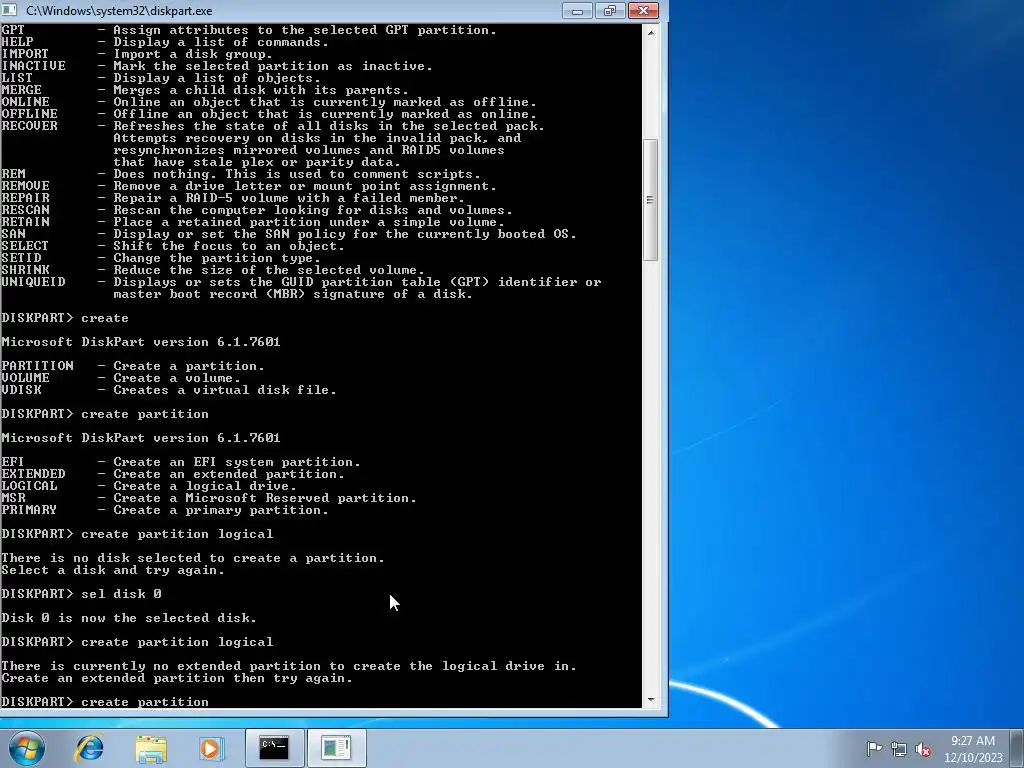This screenshot has height=768, width=1024.
Task: Click the 'HELP - Display a list of commands' line
Action: coord(165,42)
